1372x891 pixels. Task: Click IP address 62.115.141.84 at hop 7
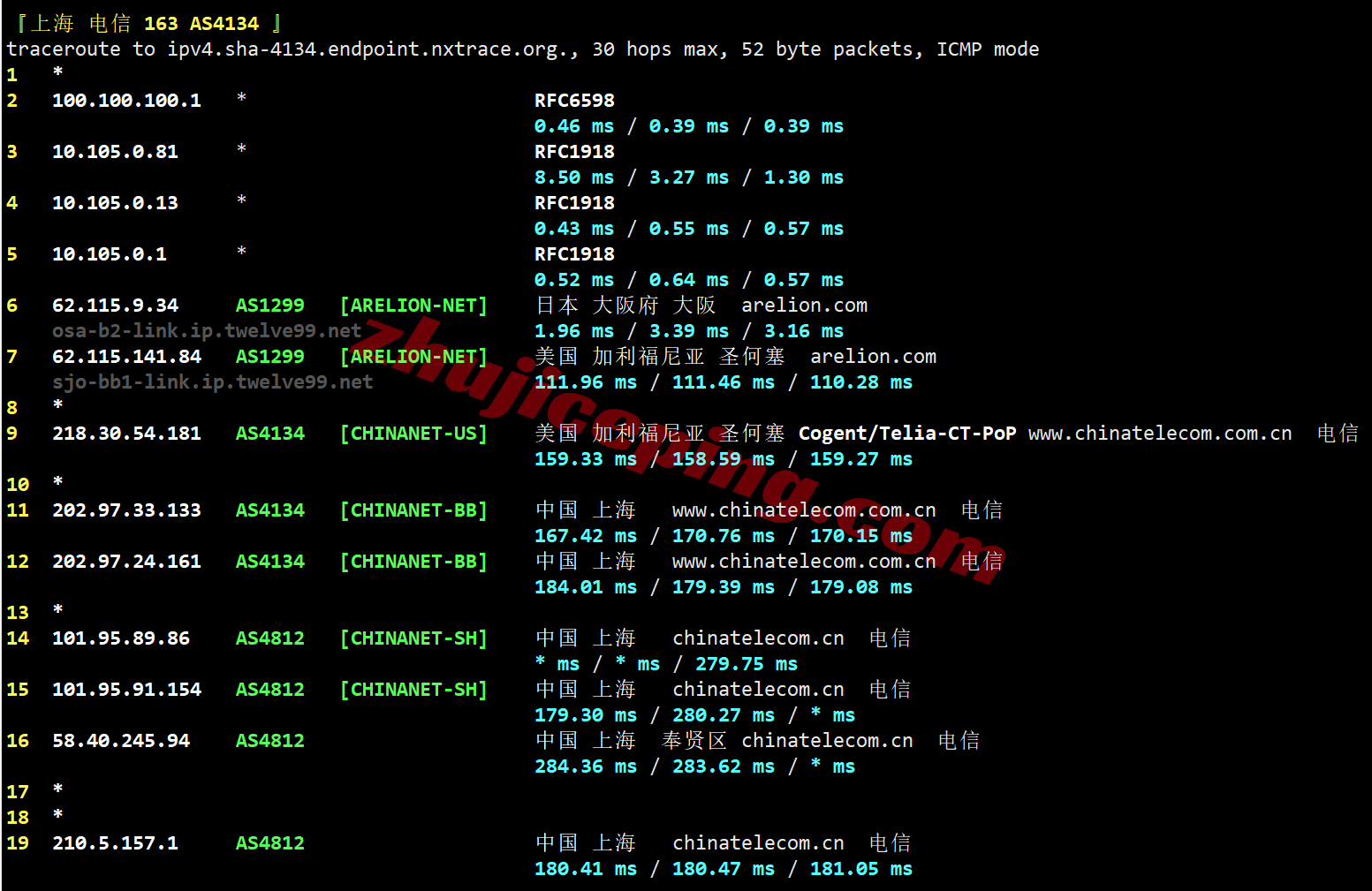point(126,357)
